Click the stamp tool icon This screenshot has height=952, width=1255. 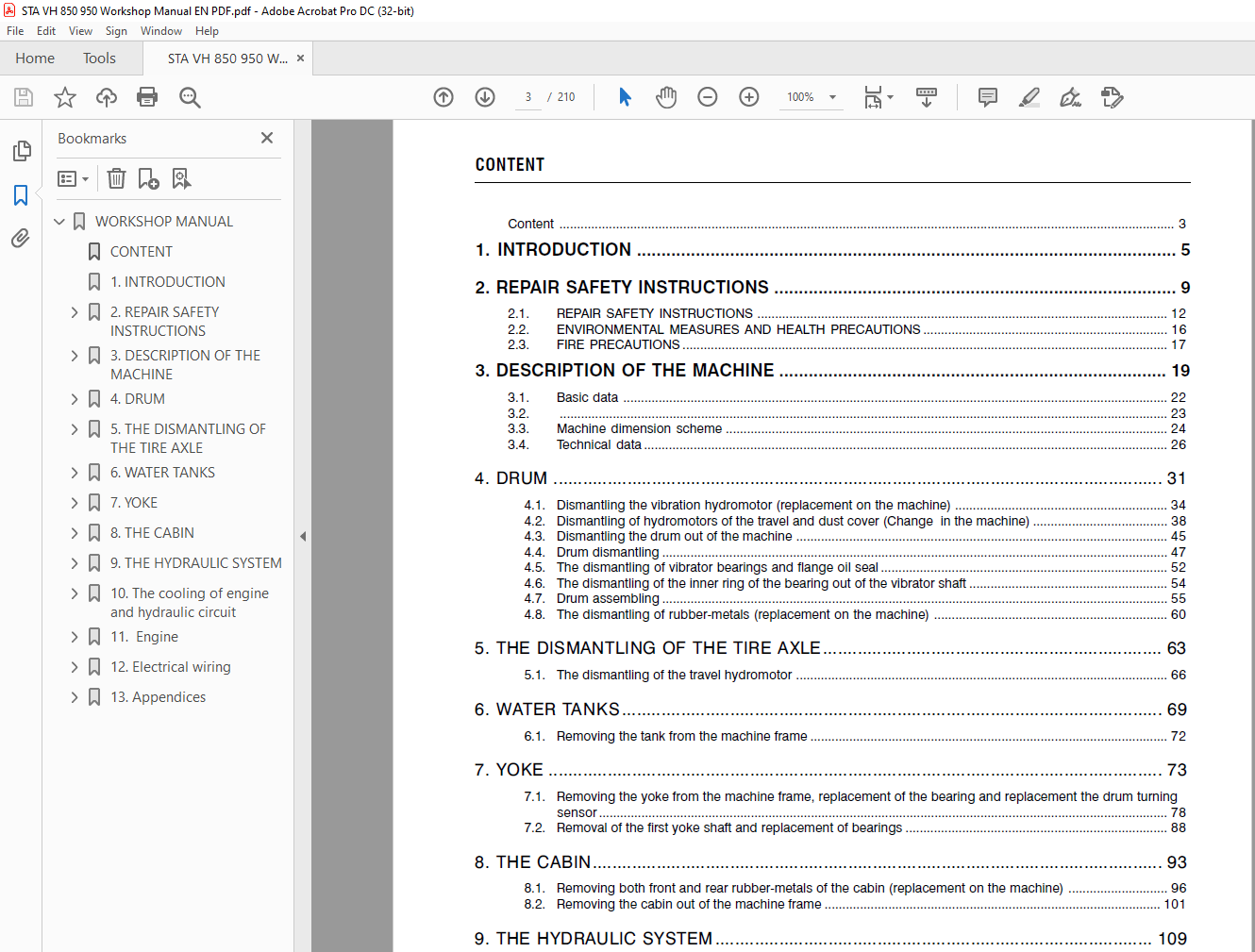pyautogui.click(x=1113, y=97)
